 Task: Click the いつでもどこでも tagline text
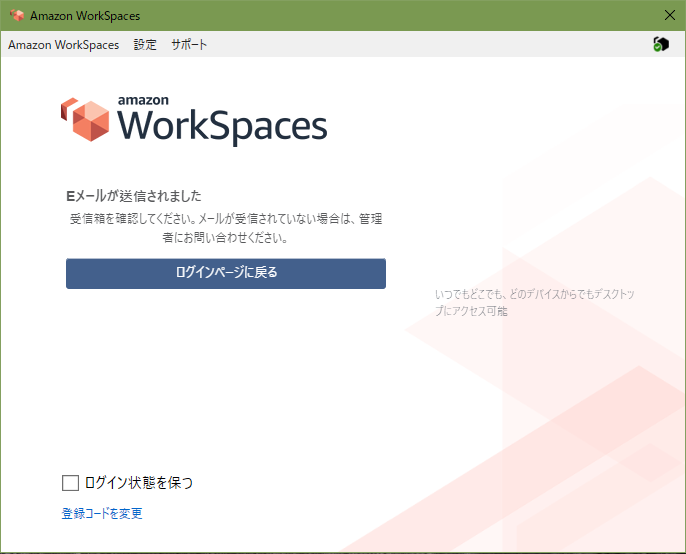[x=535, y=302]
